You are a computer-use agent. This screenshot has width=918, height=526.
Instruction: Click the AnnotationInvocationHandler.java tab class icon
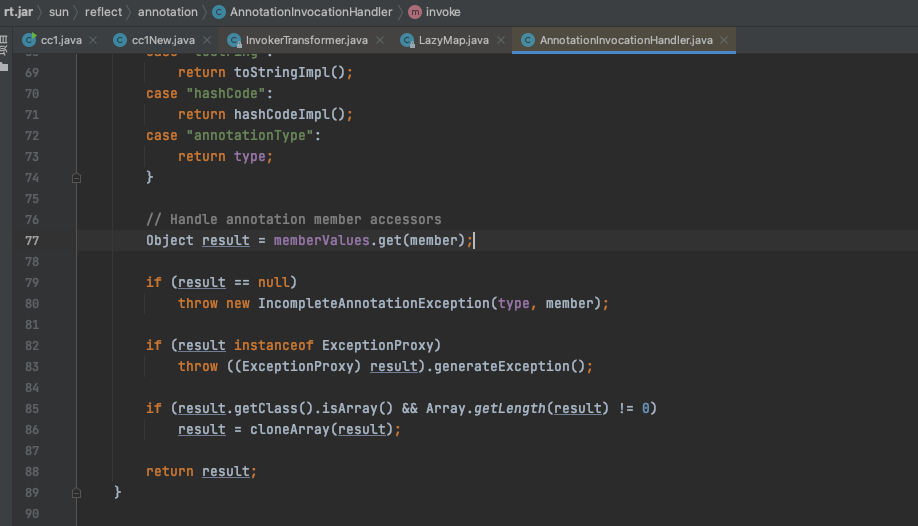point(527,40)
